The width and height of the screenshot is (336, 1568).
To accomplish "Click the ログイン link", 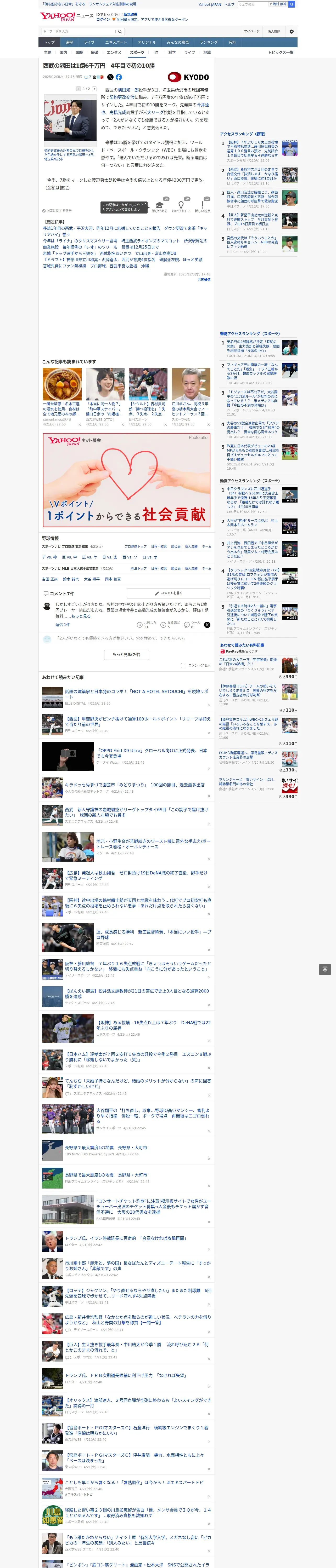I will tap(103, 20).
